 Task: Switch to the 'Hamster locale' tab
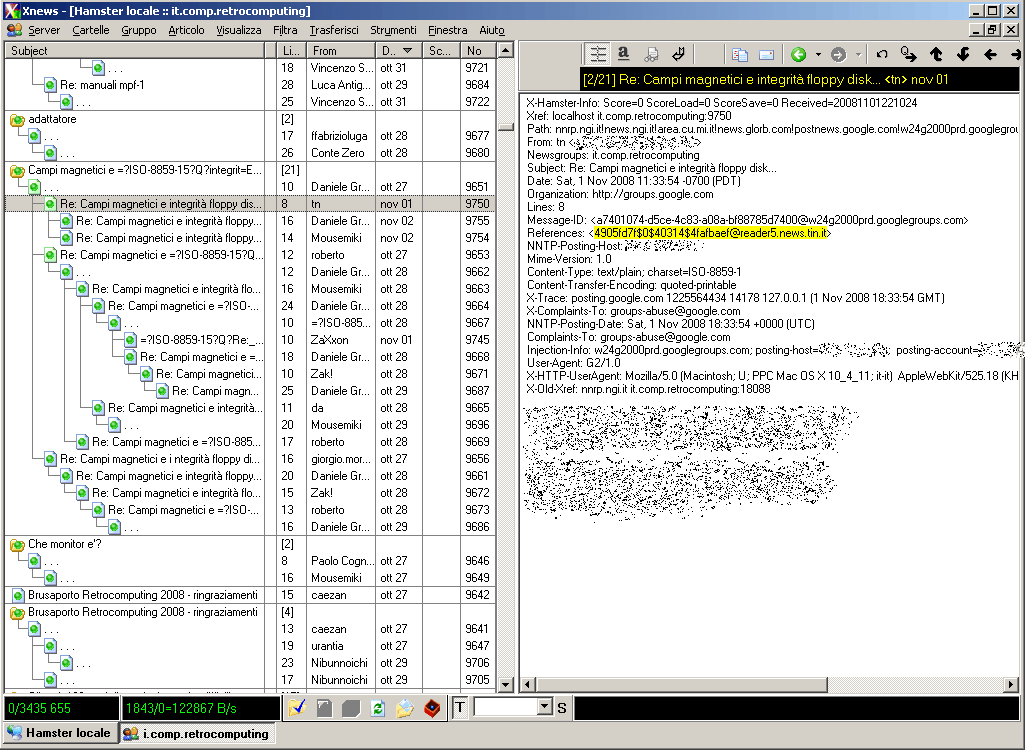pos(59,733)
